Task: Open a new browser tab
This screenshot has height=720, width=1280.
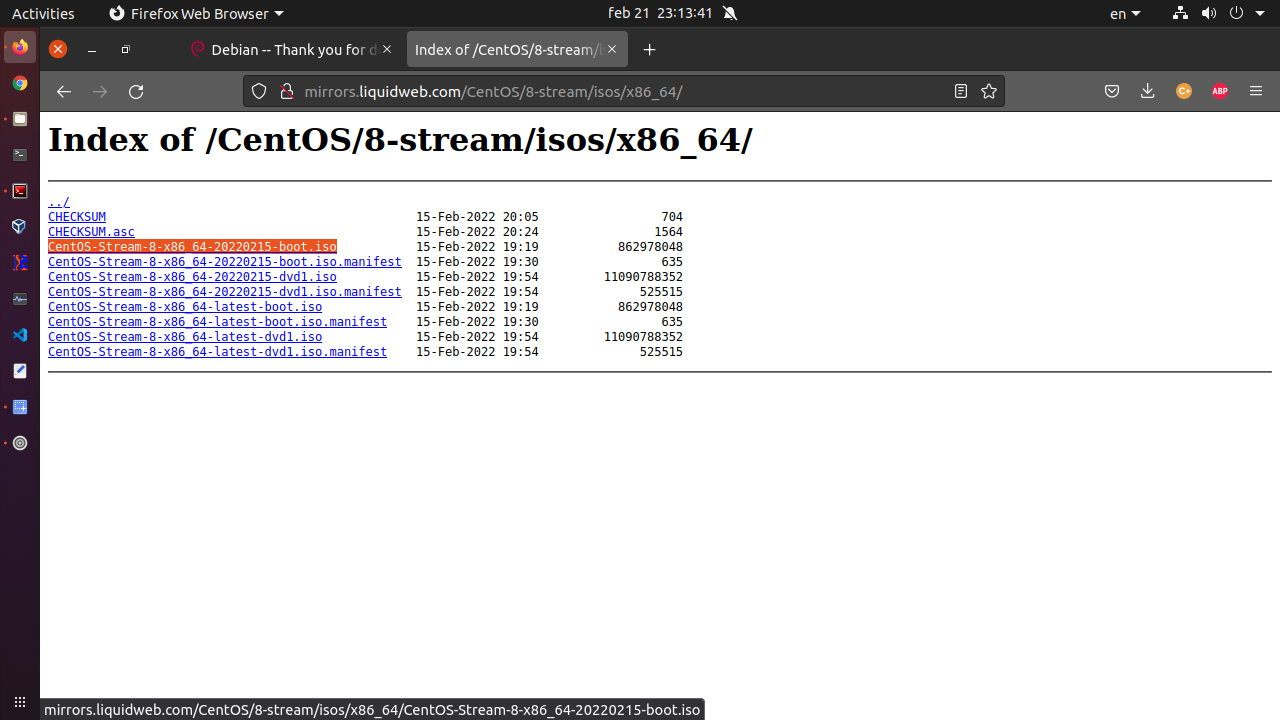Action: 650,50
